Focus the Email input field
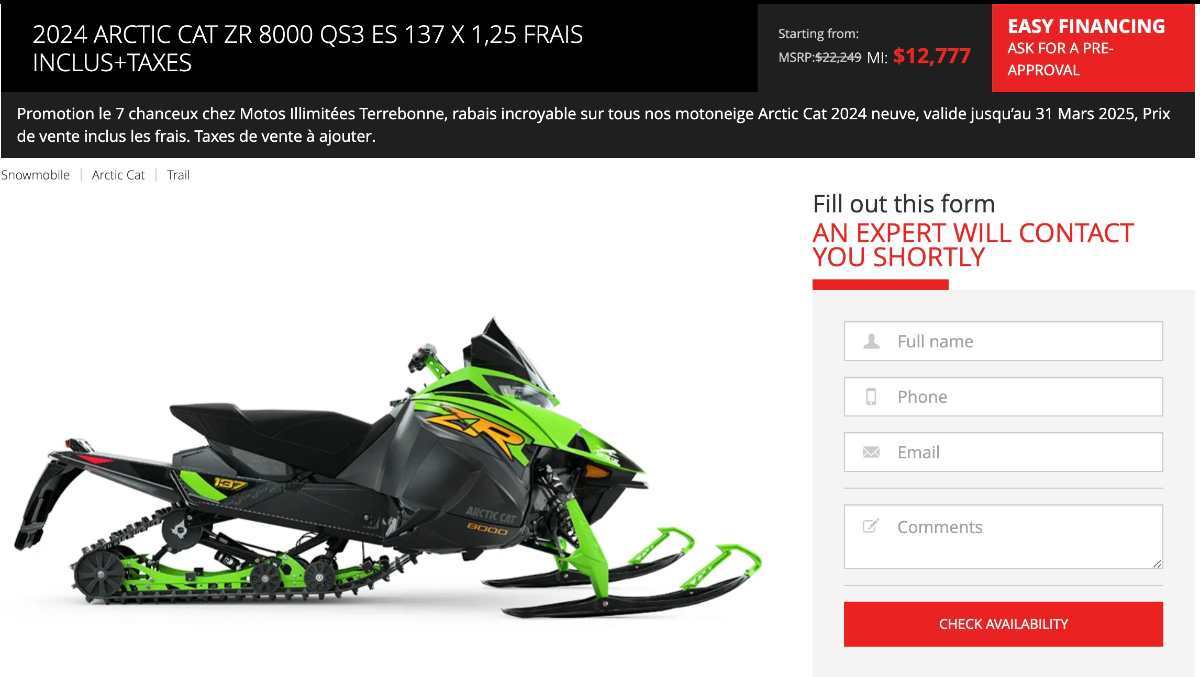Image resolution: width=1200 pixels, height=677 pixels. (x=1003, y=452)
